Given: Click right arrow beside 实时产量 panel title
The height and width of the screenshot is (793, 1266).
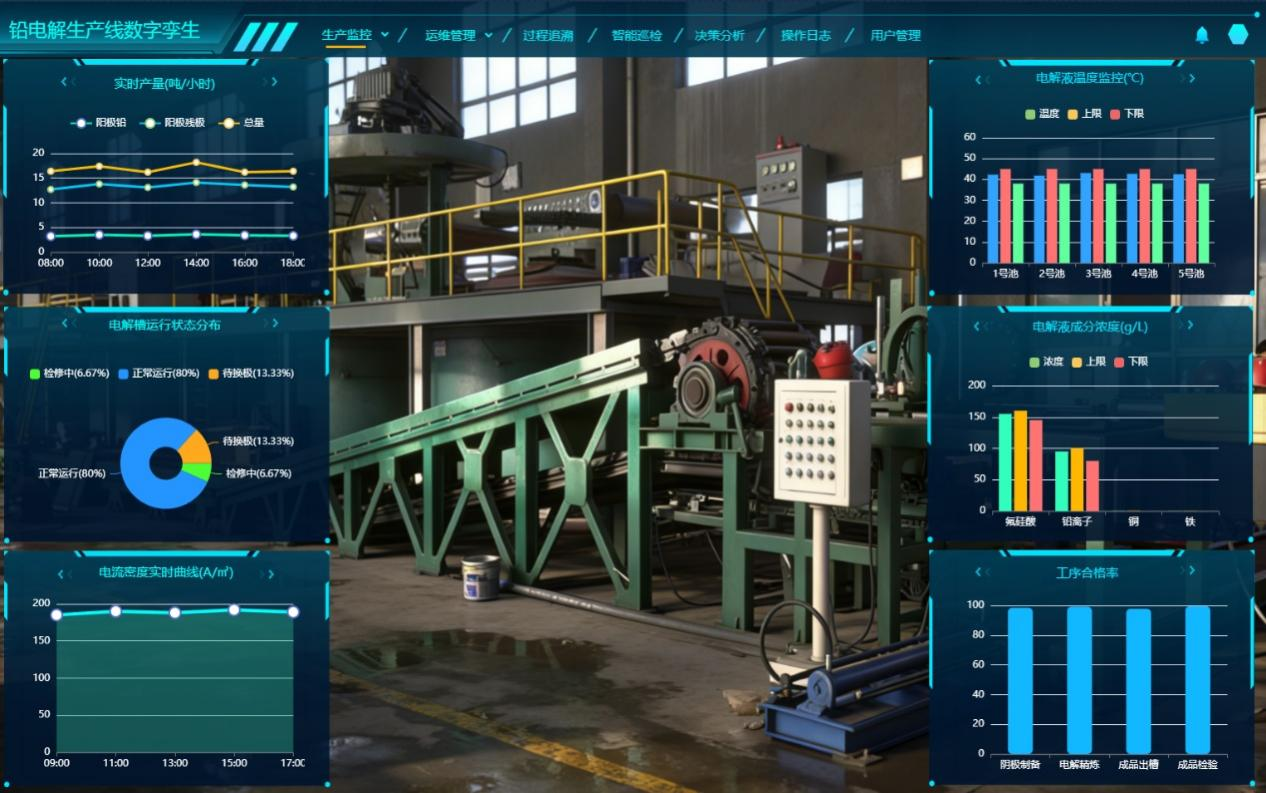Looking at the screenshot, I should [274, 82].
